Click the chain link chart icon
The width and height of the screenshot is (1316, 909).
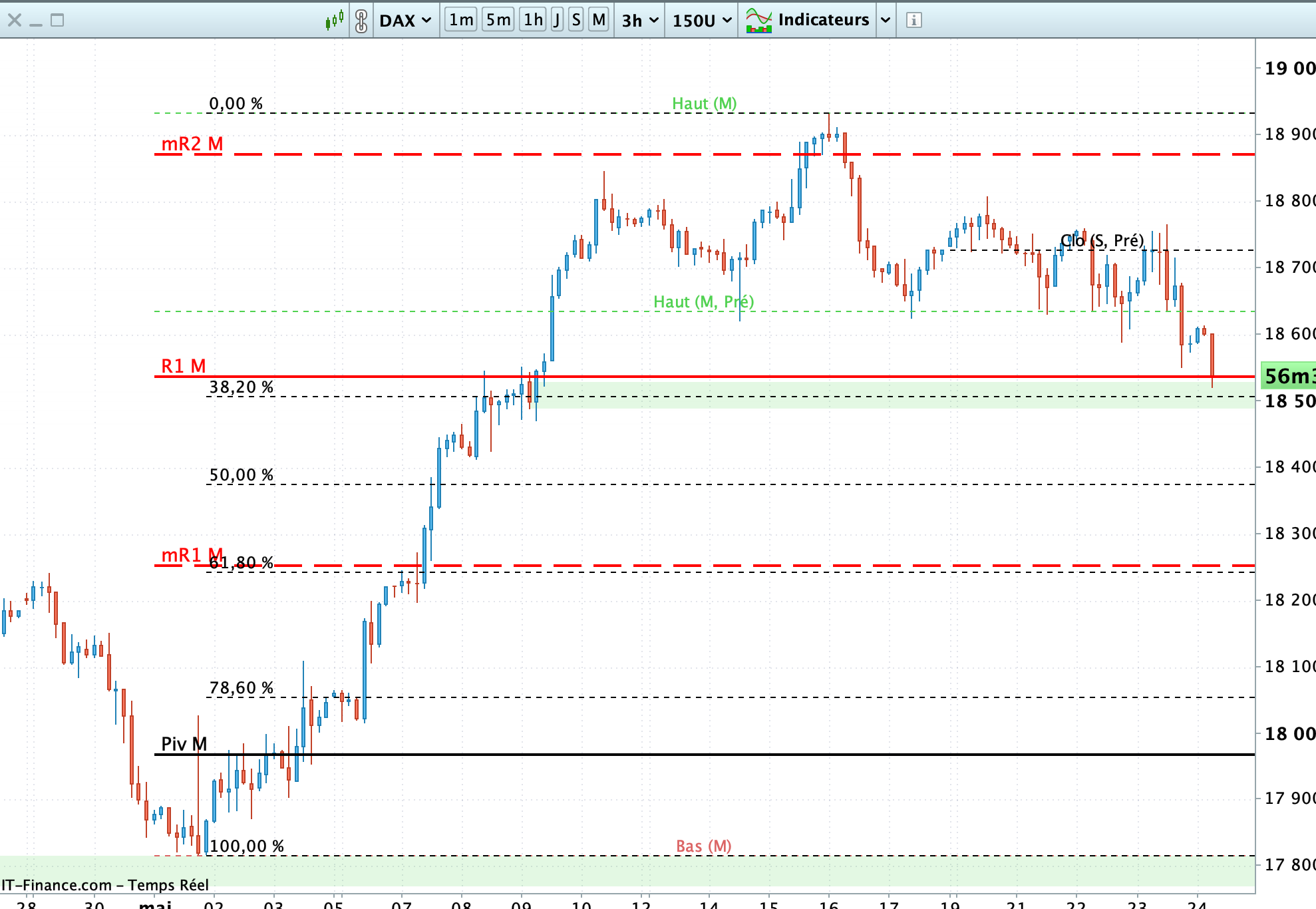361,20
